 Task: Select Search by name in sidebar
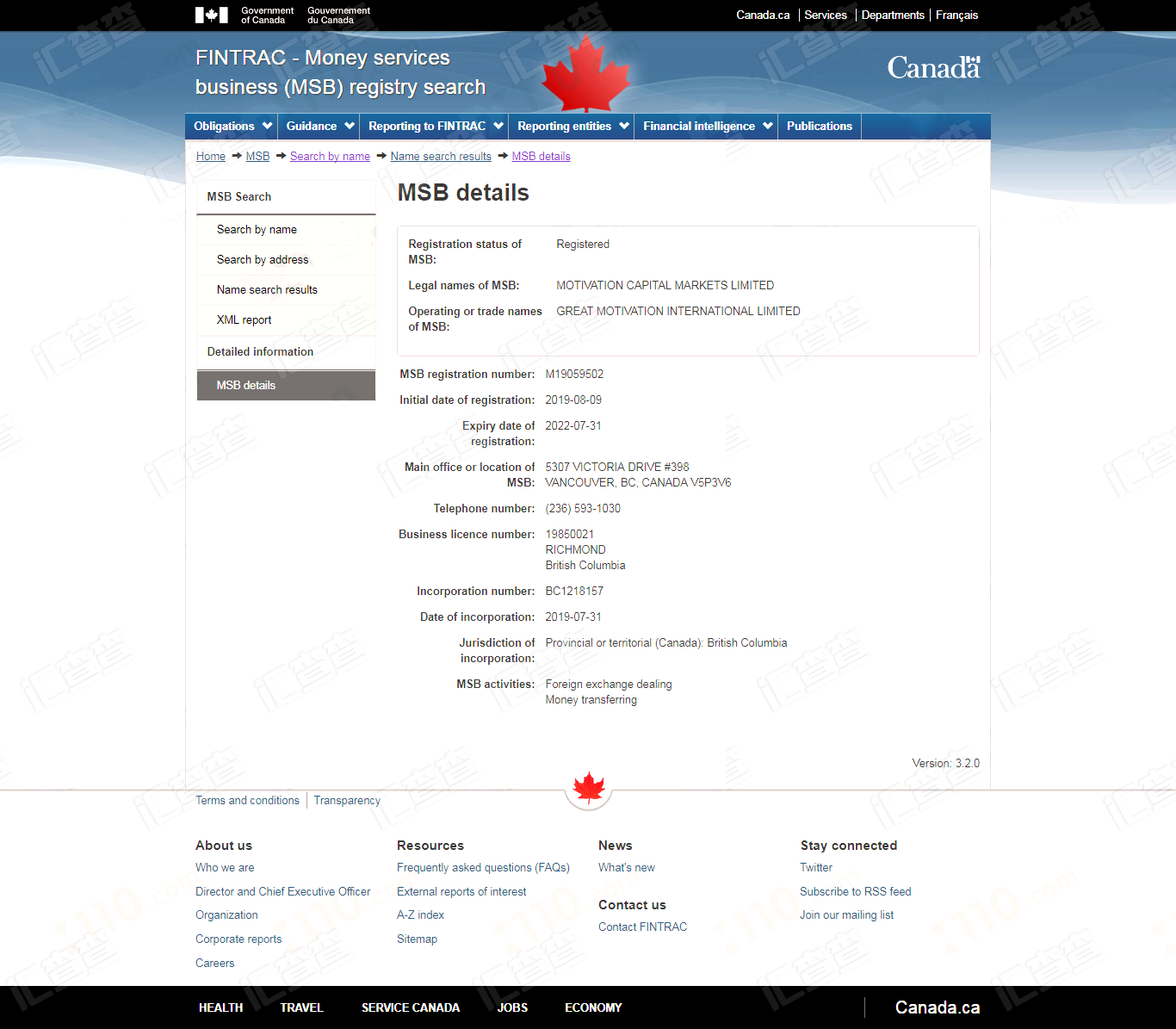(257, 230)
